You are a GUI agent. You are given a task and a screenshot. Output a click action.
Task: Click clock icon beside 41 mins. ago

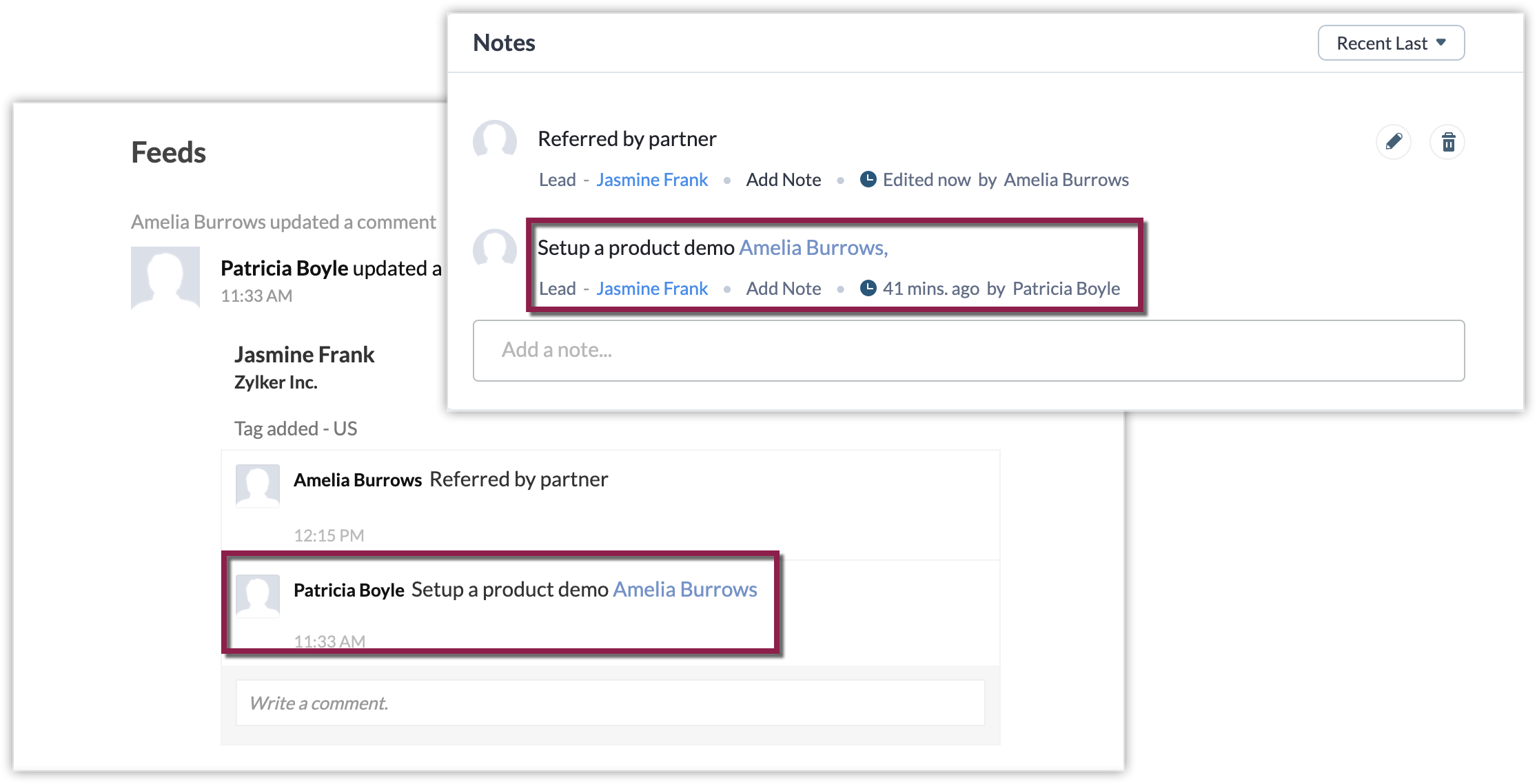click(x=868, y=288)
